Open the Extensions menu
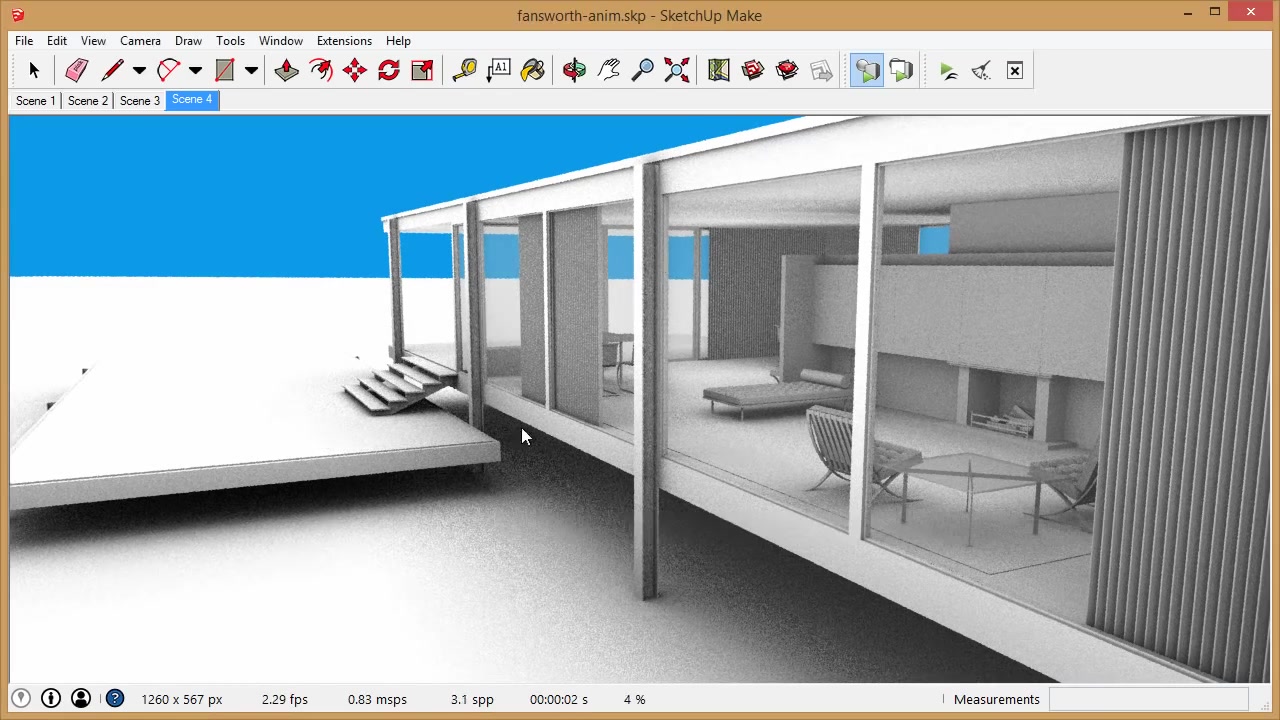This screenshot has height=720, width=1280. pyautogui.click(x=344, y=41)
